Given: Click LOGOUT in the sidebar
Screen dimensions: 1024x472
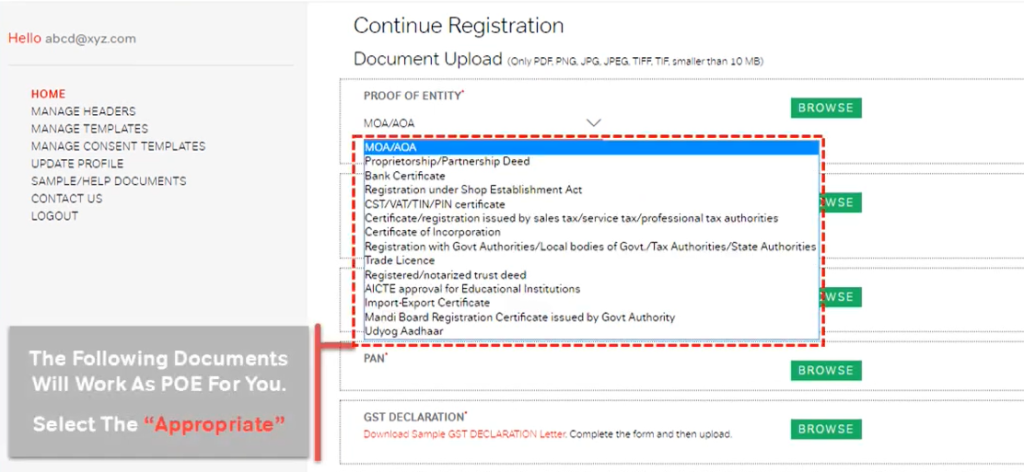Looking at the screenshot, I should click(55, 216).
